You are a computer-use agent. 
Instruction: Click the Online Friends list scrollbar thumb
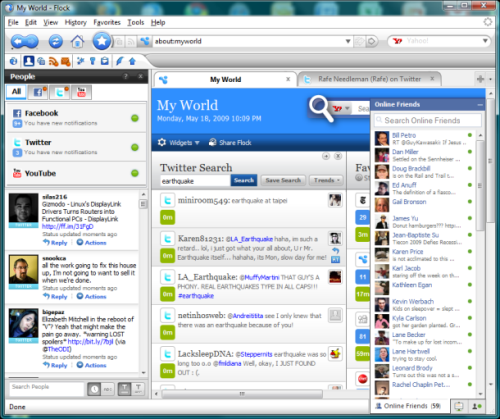pyautogui.click(x=480, y=185)
